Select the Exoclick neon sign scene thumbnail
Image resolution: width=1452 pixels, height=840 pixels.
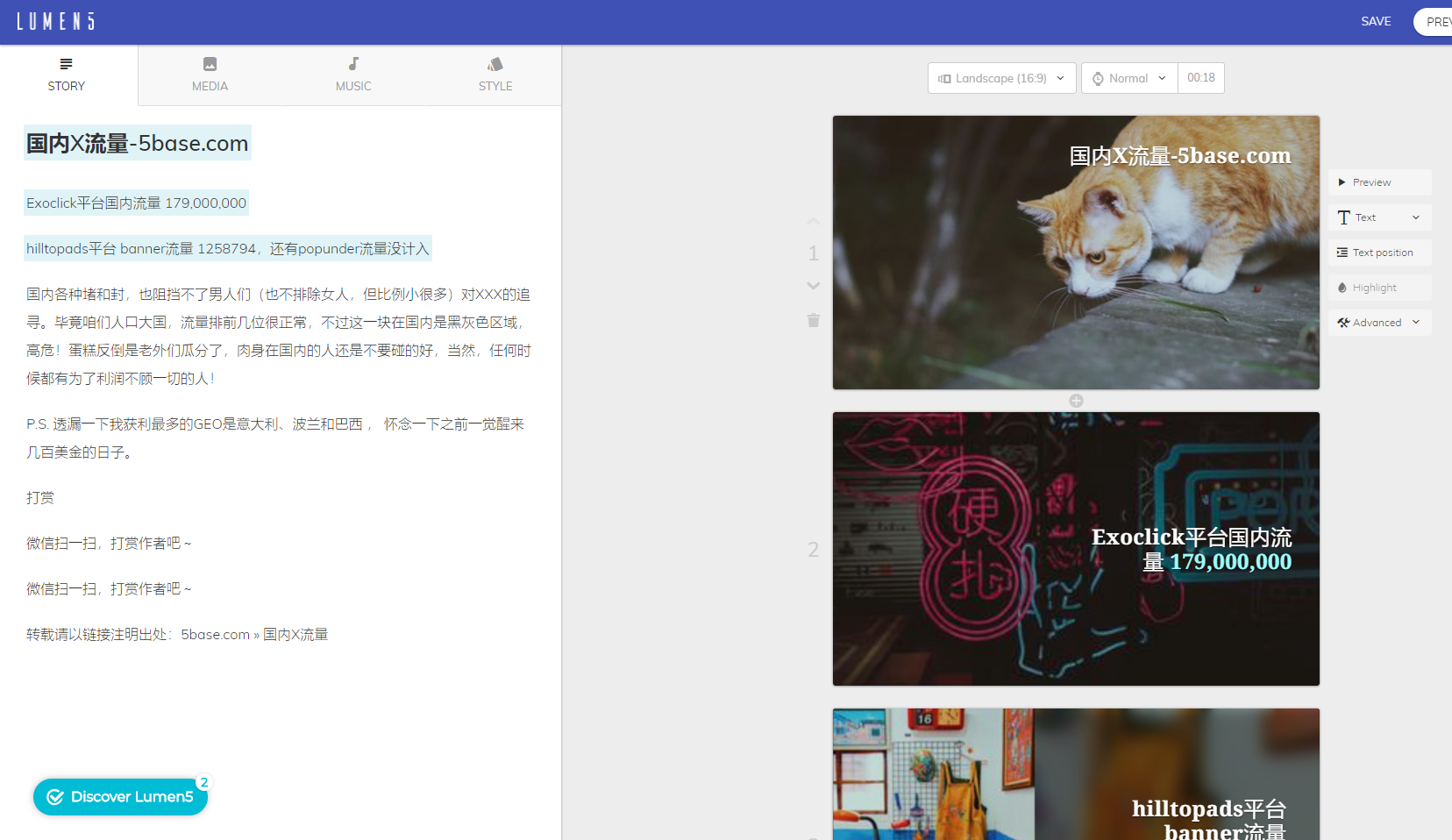tap(1076, 549)
